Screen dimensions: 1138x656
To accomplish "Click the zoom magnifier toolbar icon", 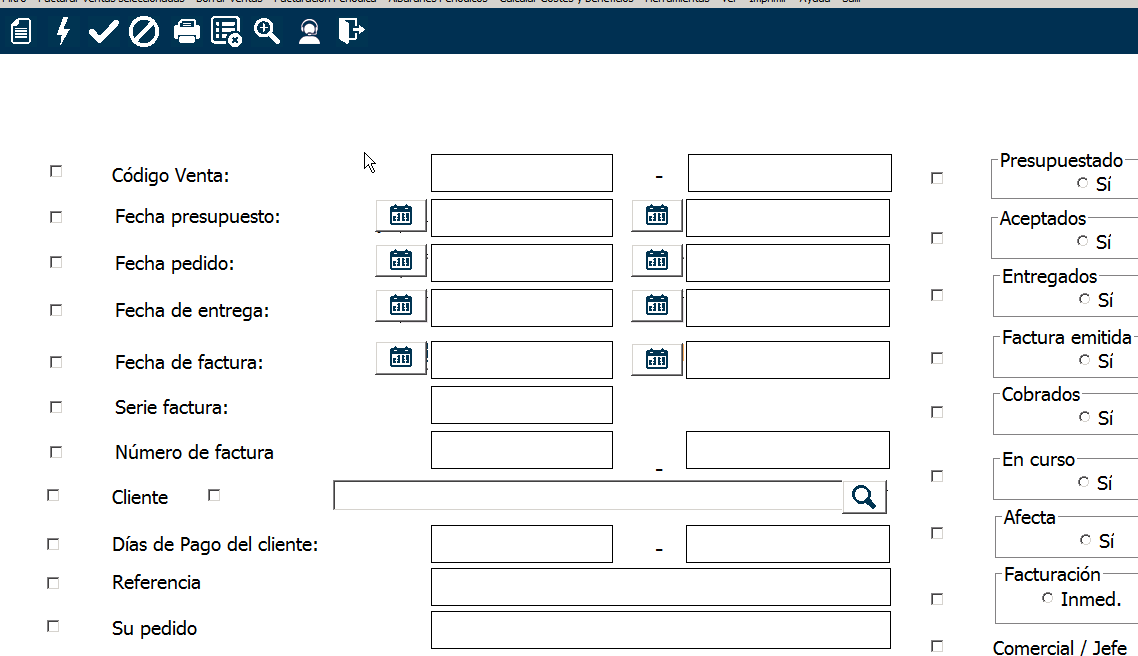I will tap(267, 32).
